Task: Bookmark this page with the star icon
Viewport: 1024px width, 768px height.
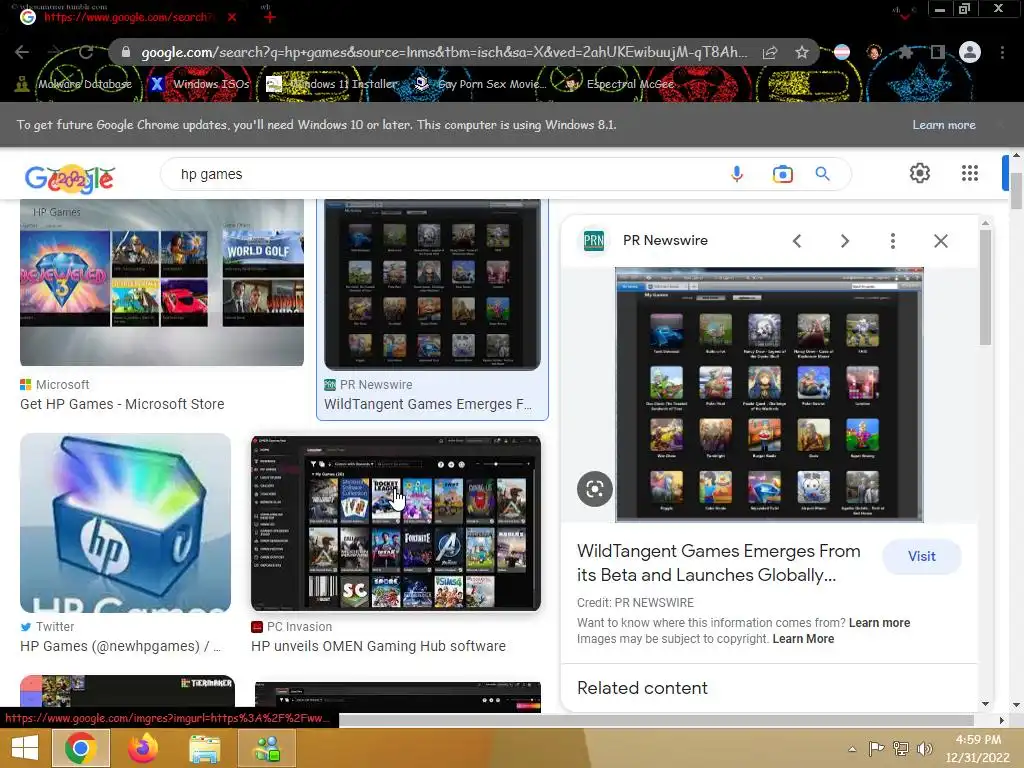Action: 802,52
